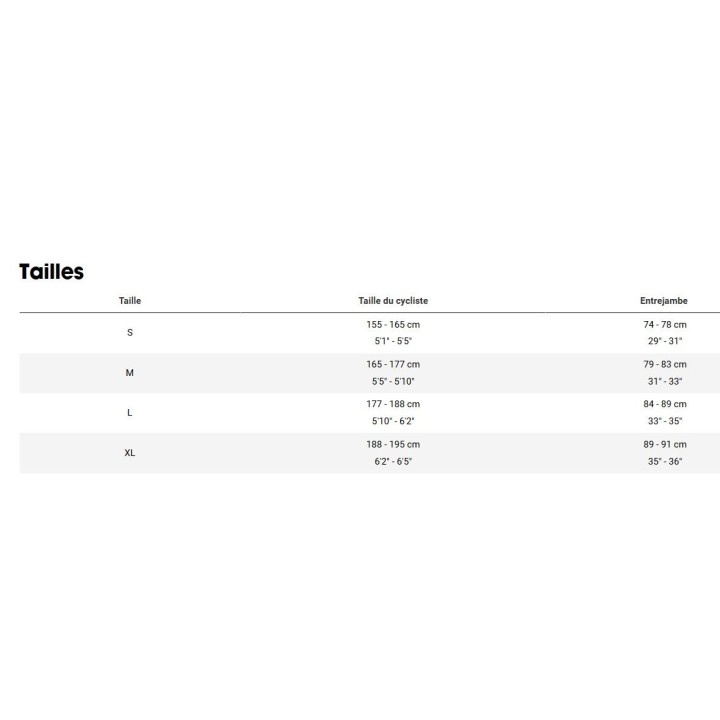Select the 6'2" - 6'5" height in feet

[393, 462]
